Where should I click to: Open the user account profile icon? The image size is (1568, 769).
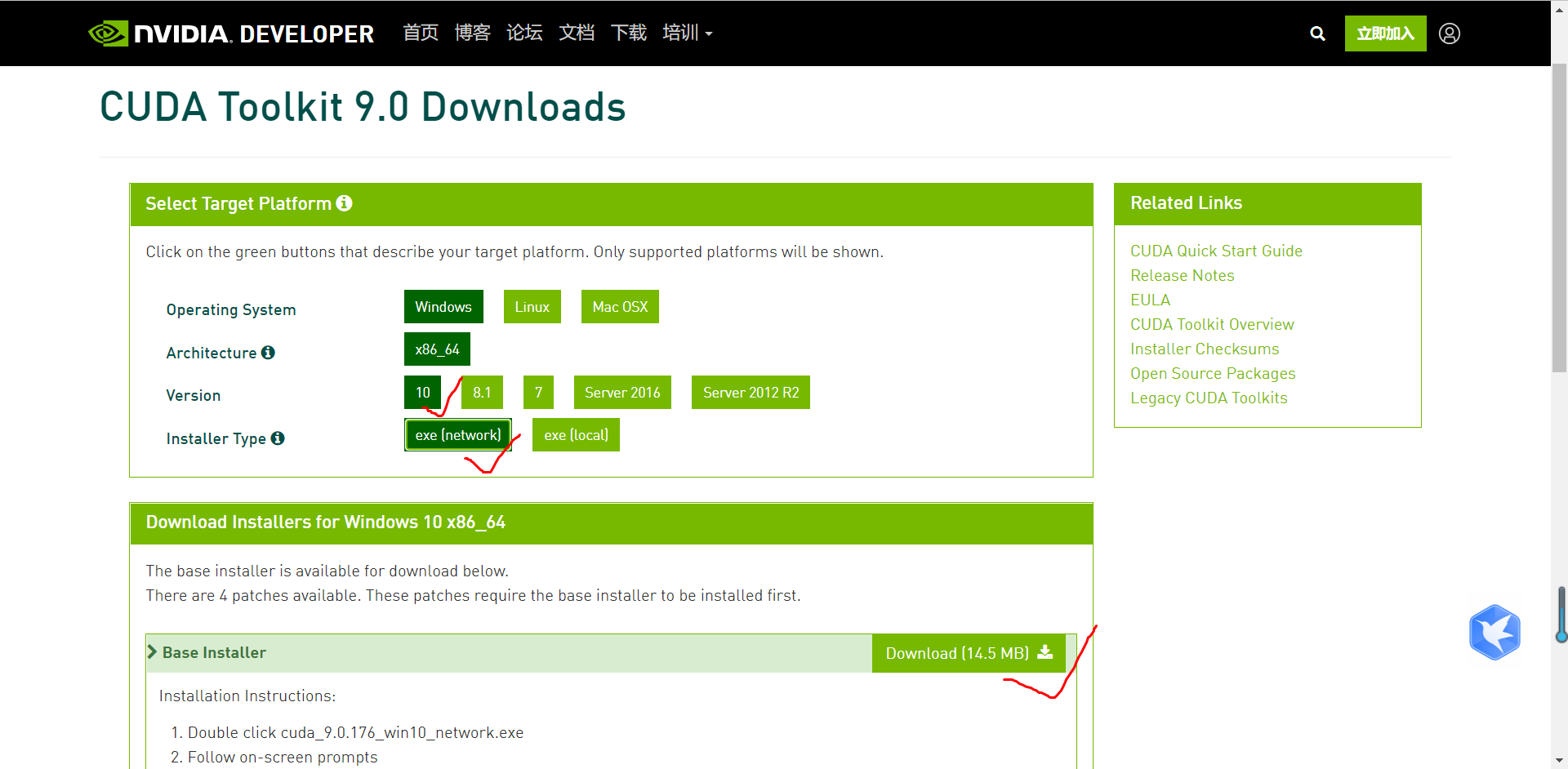1450,33
